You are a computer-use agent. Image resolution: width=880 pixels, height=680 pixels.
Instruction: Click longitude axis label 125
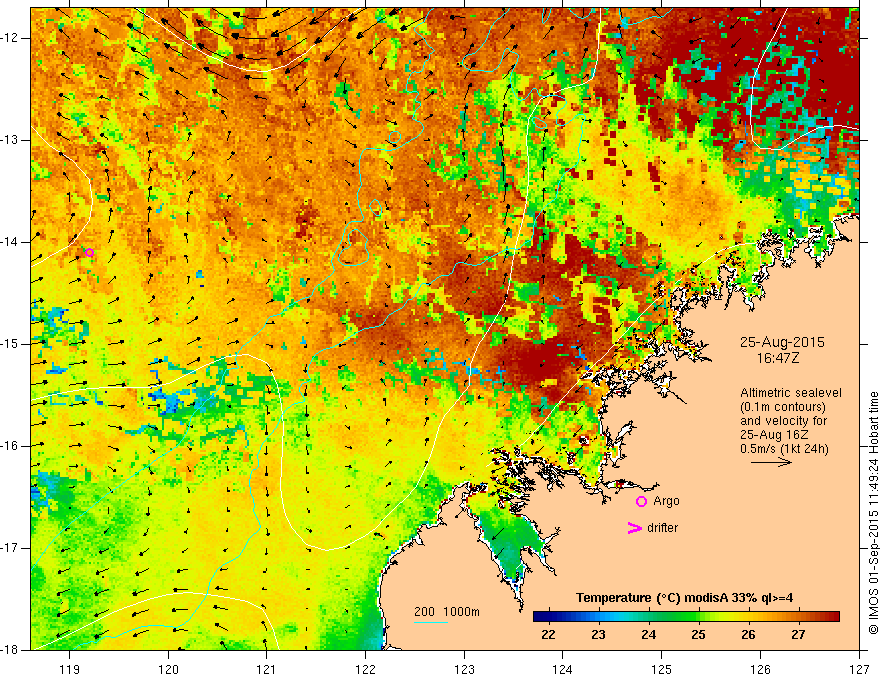(x=662, y=669)
